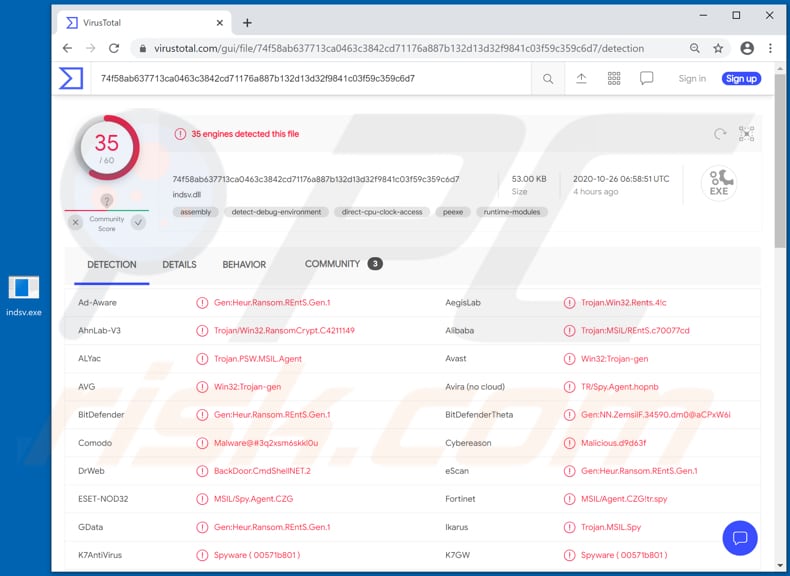
Task: Open the Chrome profile account icon
Action: (x=747, y=48)
